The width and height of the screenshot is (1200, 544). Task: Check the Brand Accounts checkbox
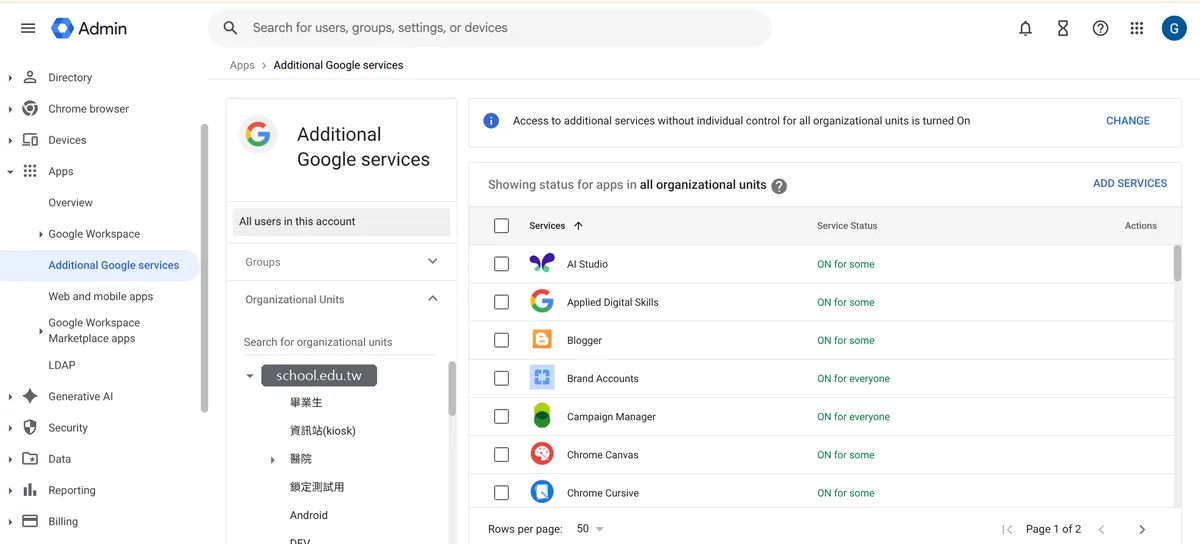(x=502, y=378)
